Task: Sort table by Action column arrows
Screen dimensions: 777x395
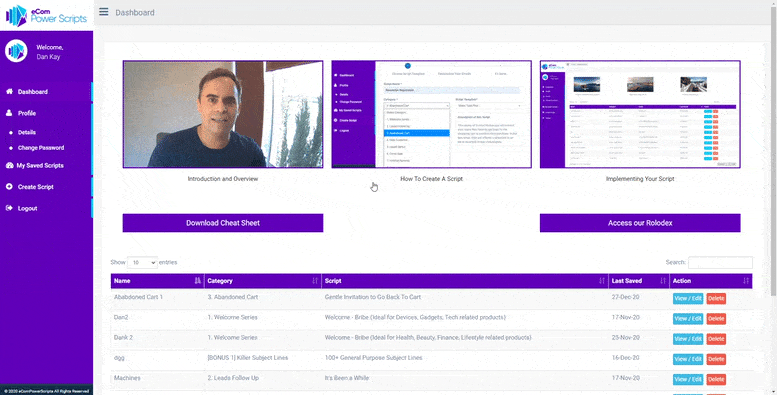Action: point(746,281)
